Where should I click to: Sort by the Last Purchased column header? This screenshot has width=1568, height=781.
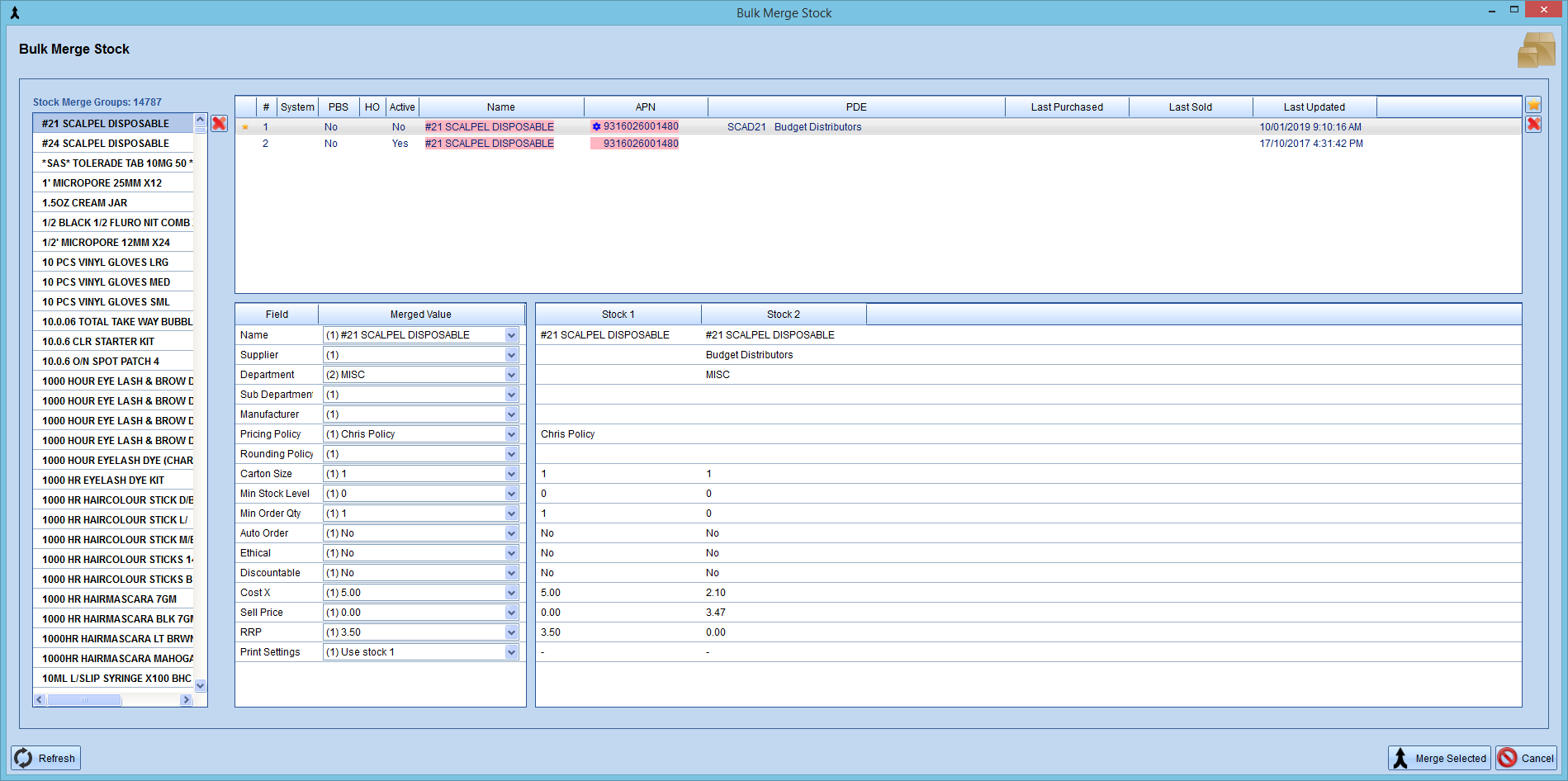coord(1066,106)
